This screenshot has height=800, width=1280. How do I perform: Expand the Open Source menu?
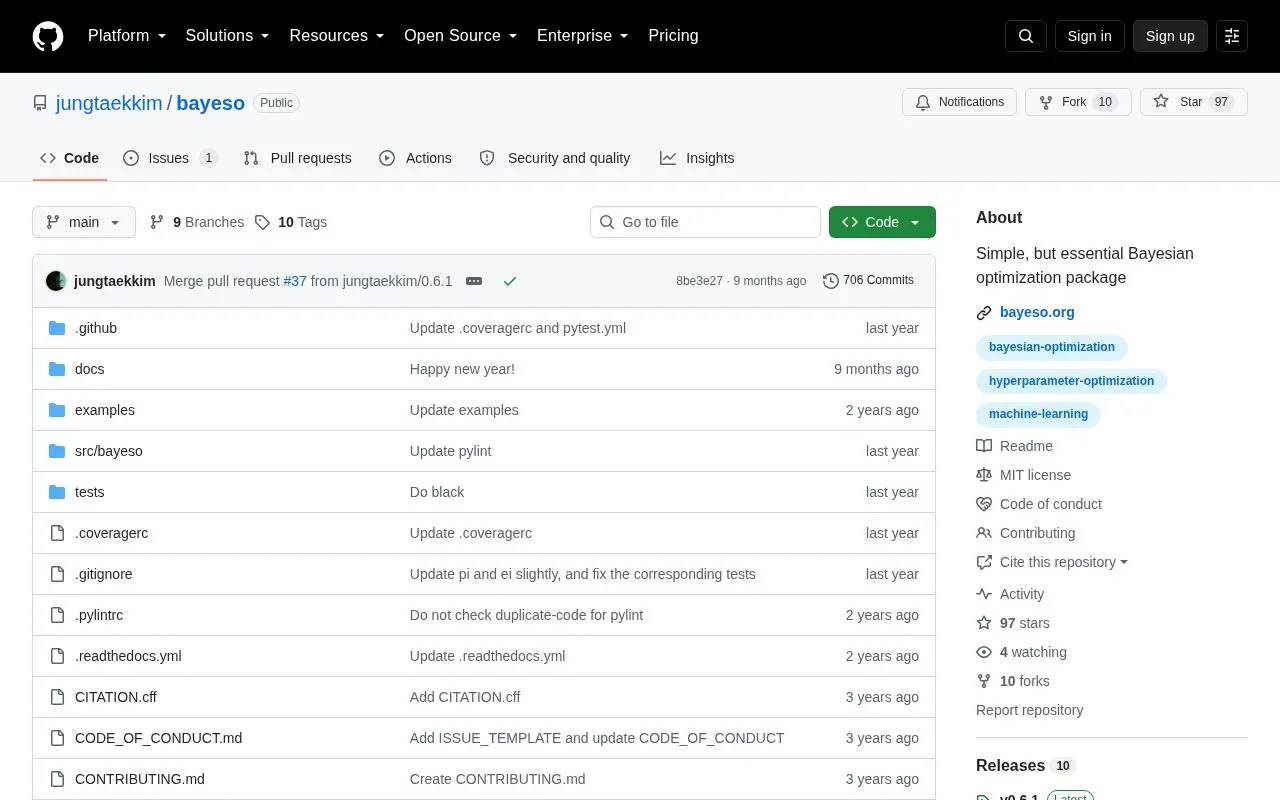(461, 36)
